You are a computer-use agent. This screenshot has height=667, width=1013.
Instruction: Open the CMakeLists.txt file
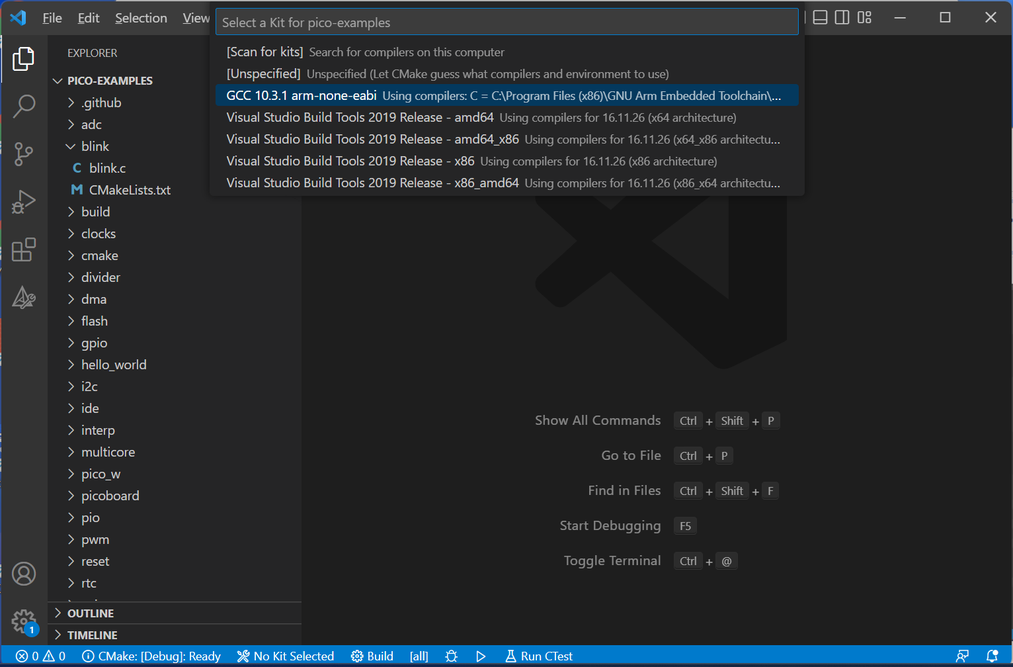click(x=174, y=190)
